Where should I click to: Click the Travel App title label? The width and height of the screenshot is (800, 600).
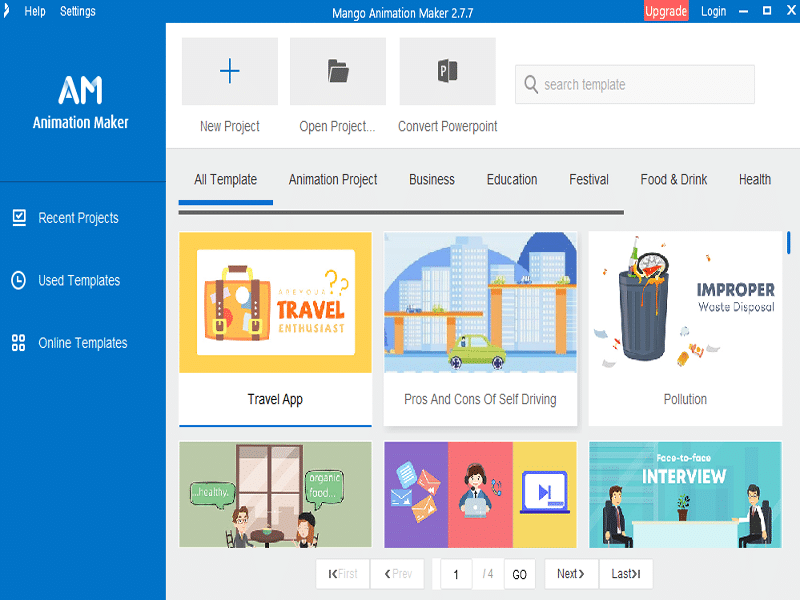275,399
